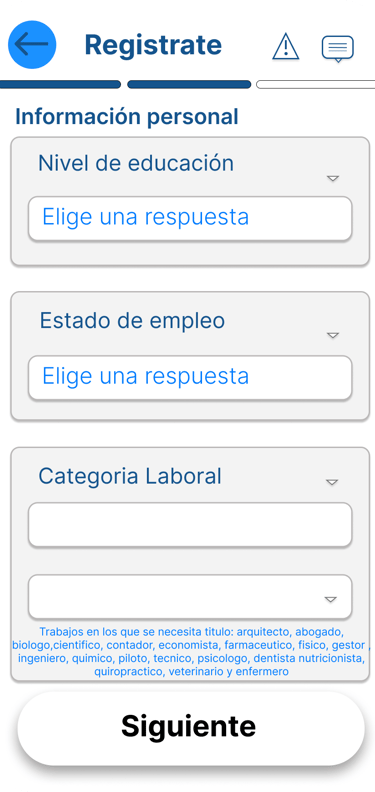Image resolution: width=375 pixels, height=792 pixels.
Task: Select the third empty progress step bar
Action: 316,84
